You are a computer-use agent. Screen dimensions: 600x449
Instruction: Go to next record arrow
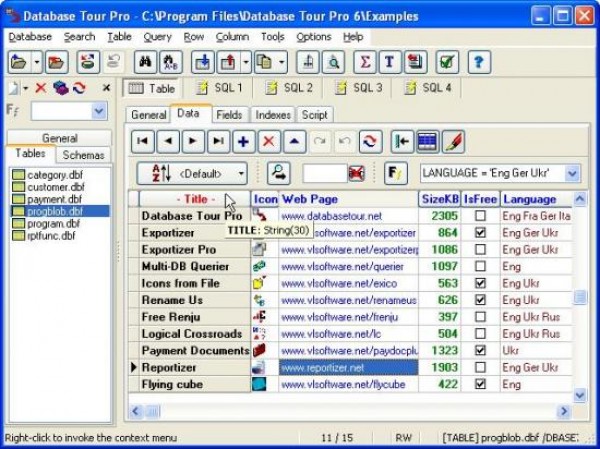coord(193,142)
